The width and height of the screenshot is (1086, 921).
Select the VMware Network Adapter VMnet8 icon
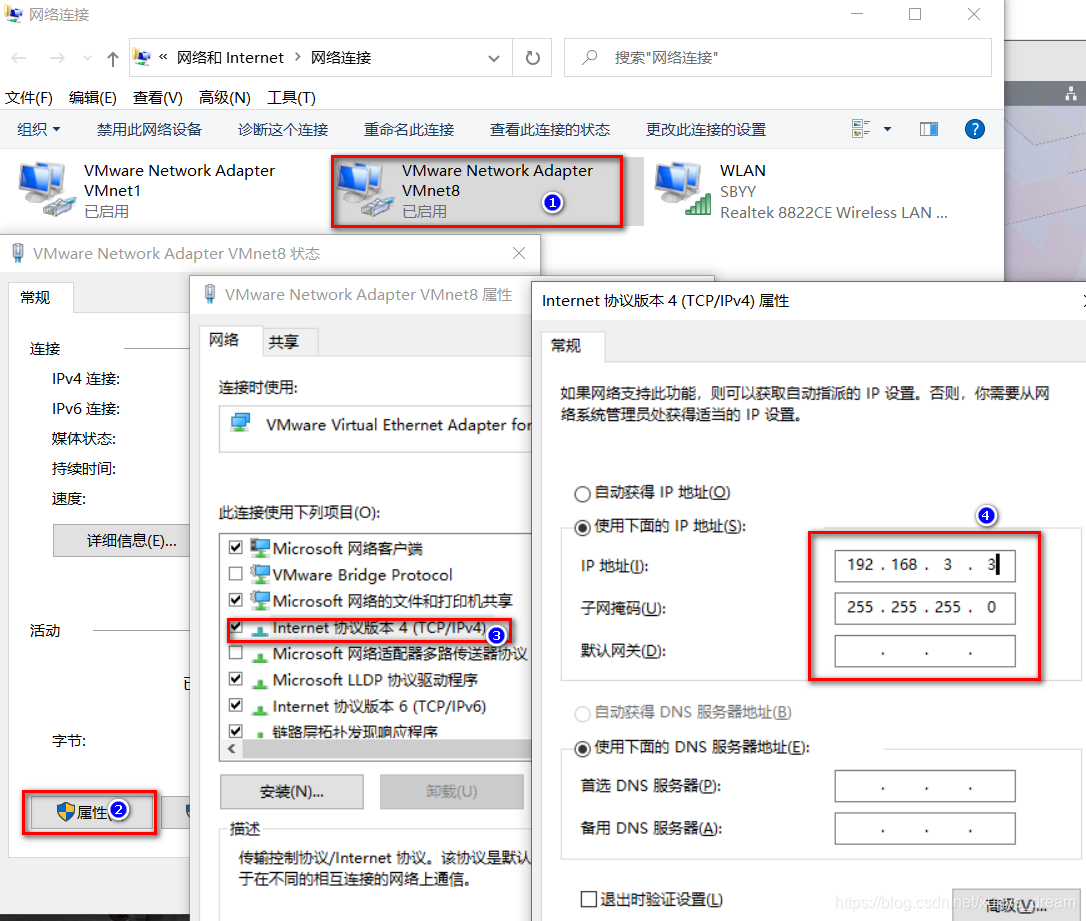(x=364, y=190)
